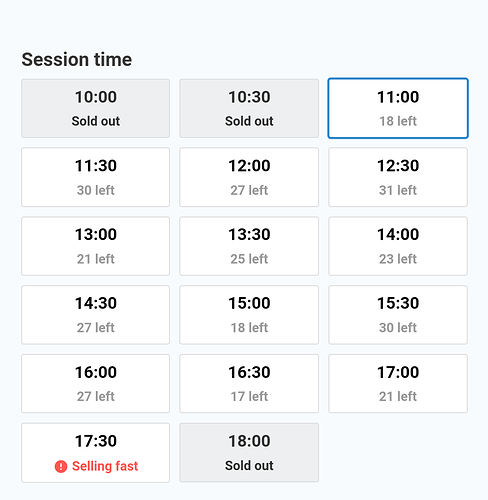Click the sold out 10:30 slot
The image size is (488, 500).
249,108
